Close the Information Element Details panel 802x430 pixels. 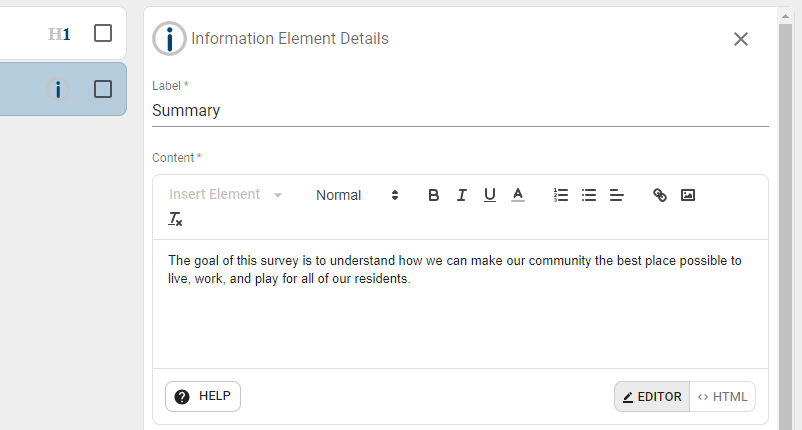click(741, 39)
